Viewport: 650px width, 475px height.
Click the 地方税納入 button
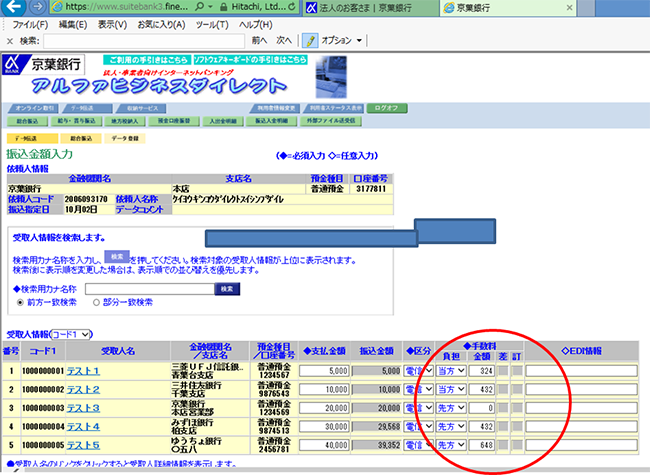(x=124, y=121)
